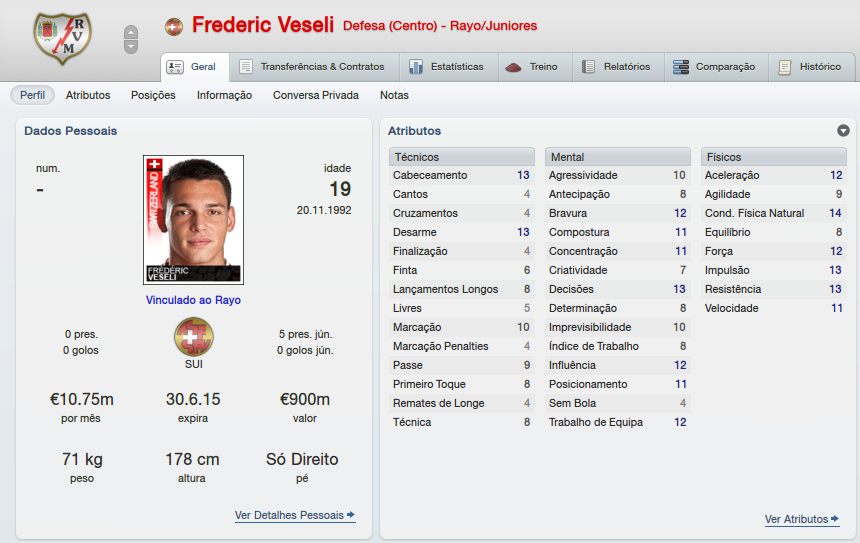Open the Geral tab profile-card icon
This screenshot has width=860, height=543.
click(x=175, y=67)
